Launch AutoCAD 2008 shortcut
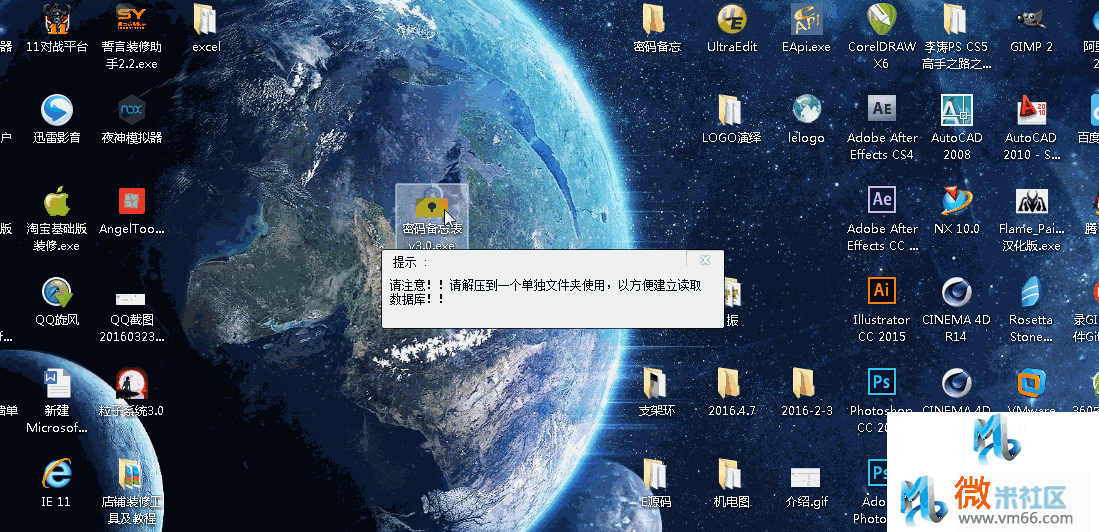Image resolution: width=1099 pixels, height=532 pixels. tap(957, 128)
